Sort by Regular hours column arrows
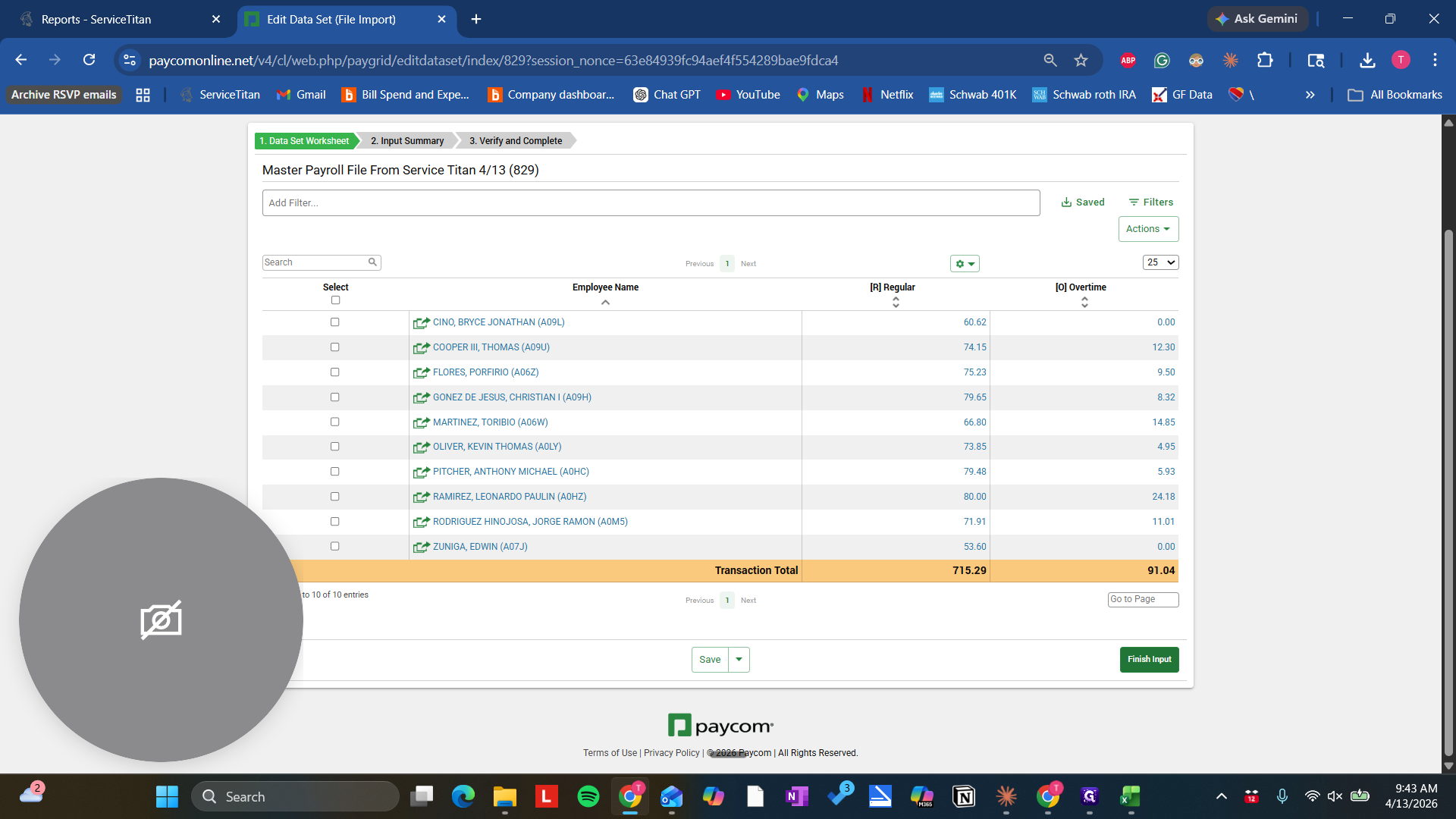This screenshot has width=1456, height=819. click(x=896, y=303)
